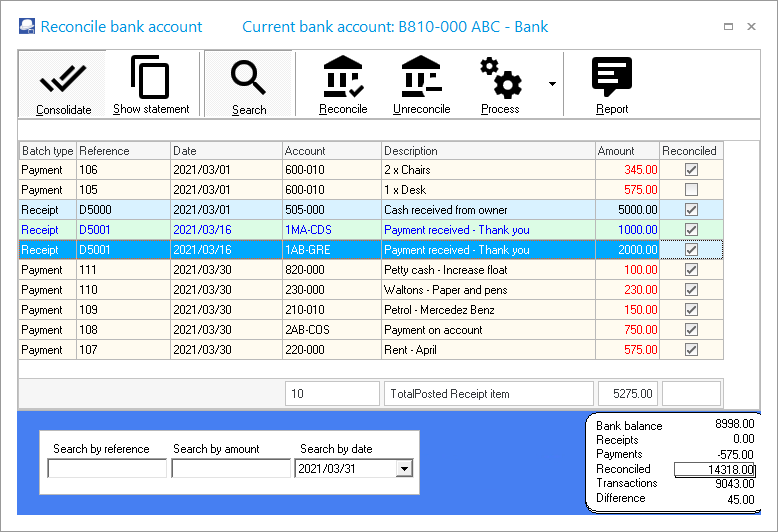Sort by Amount column header
The width and height of the screenshot is (778, 532).
[x=627, y=151]
